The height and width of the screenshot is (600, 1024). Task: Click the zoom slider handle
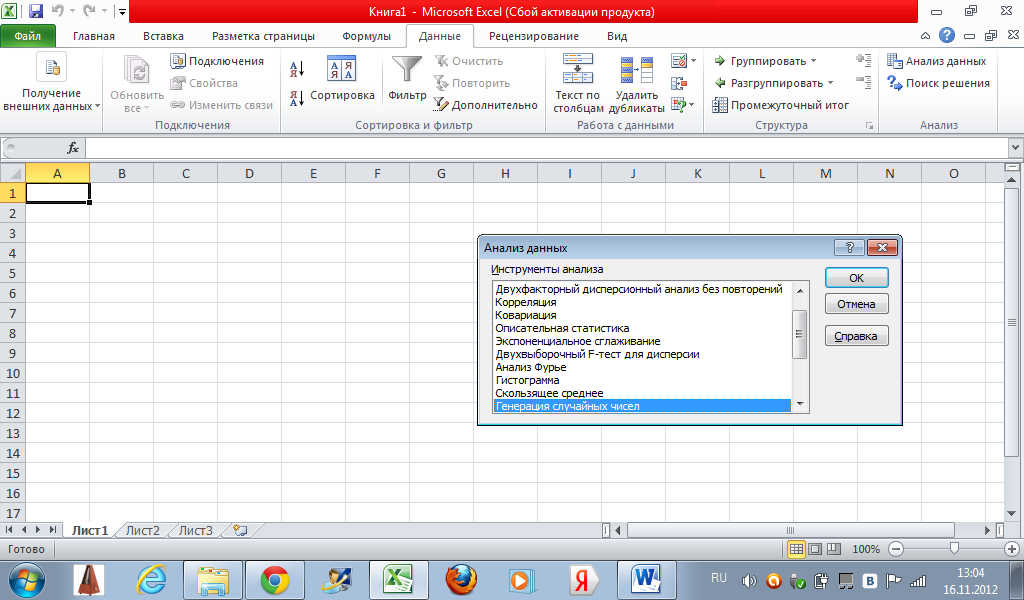tap(954, 549)
